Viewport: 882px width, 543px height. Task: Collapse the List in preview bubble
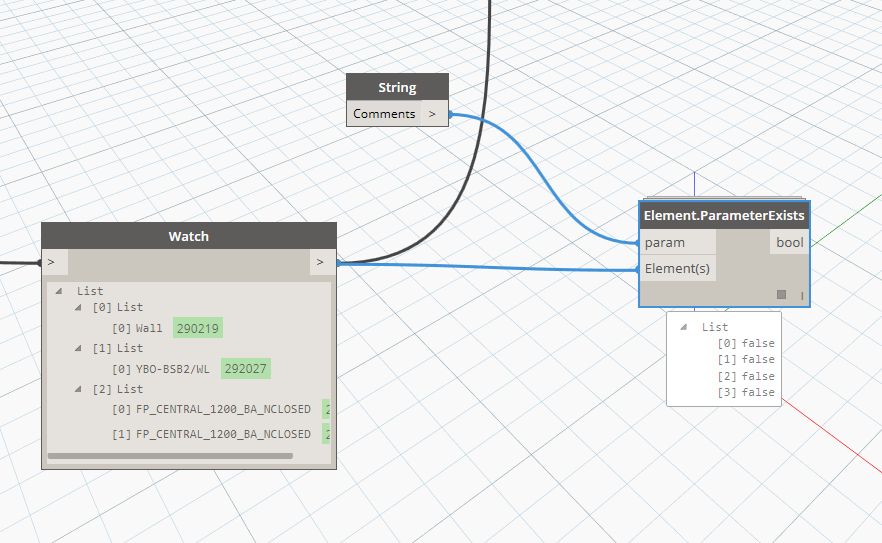coord(683,327)
